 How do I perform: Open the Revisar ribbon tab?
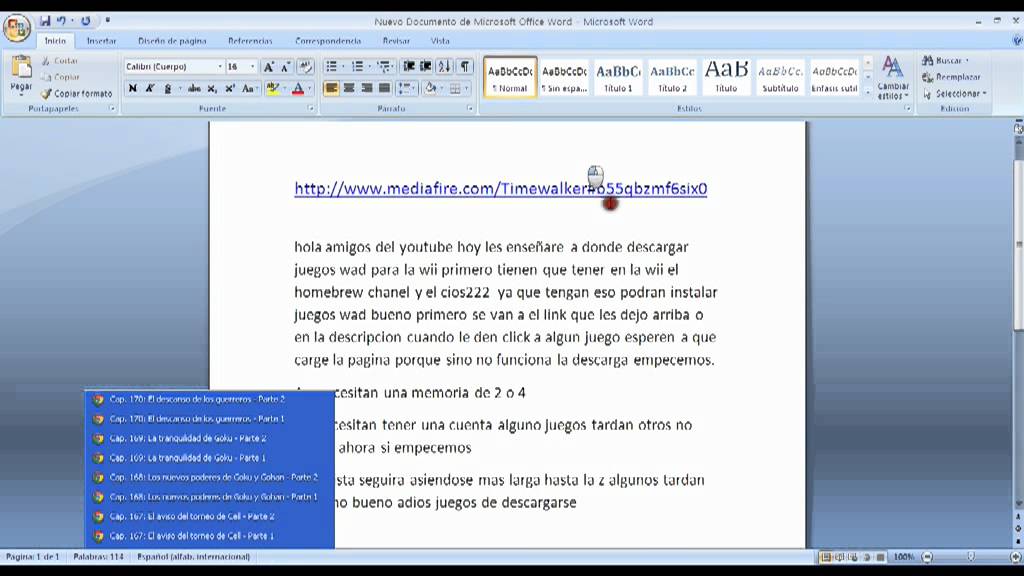(x=396, y=40)
